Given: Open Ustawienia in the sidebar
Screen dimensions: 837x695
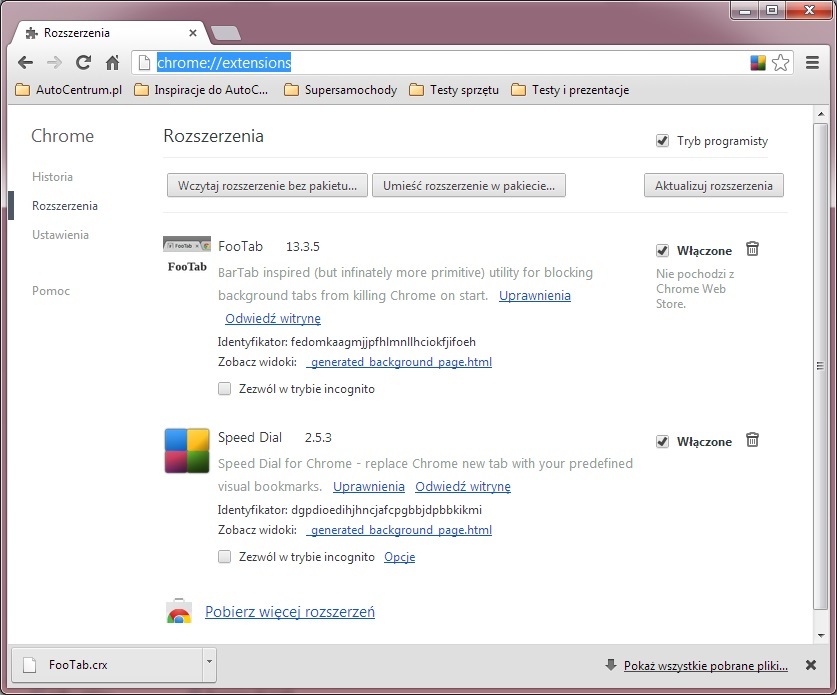Looking at the screenshot, I should point(60,235).
